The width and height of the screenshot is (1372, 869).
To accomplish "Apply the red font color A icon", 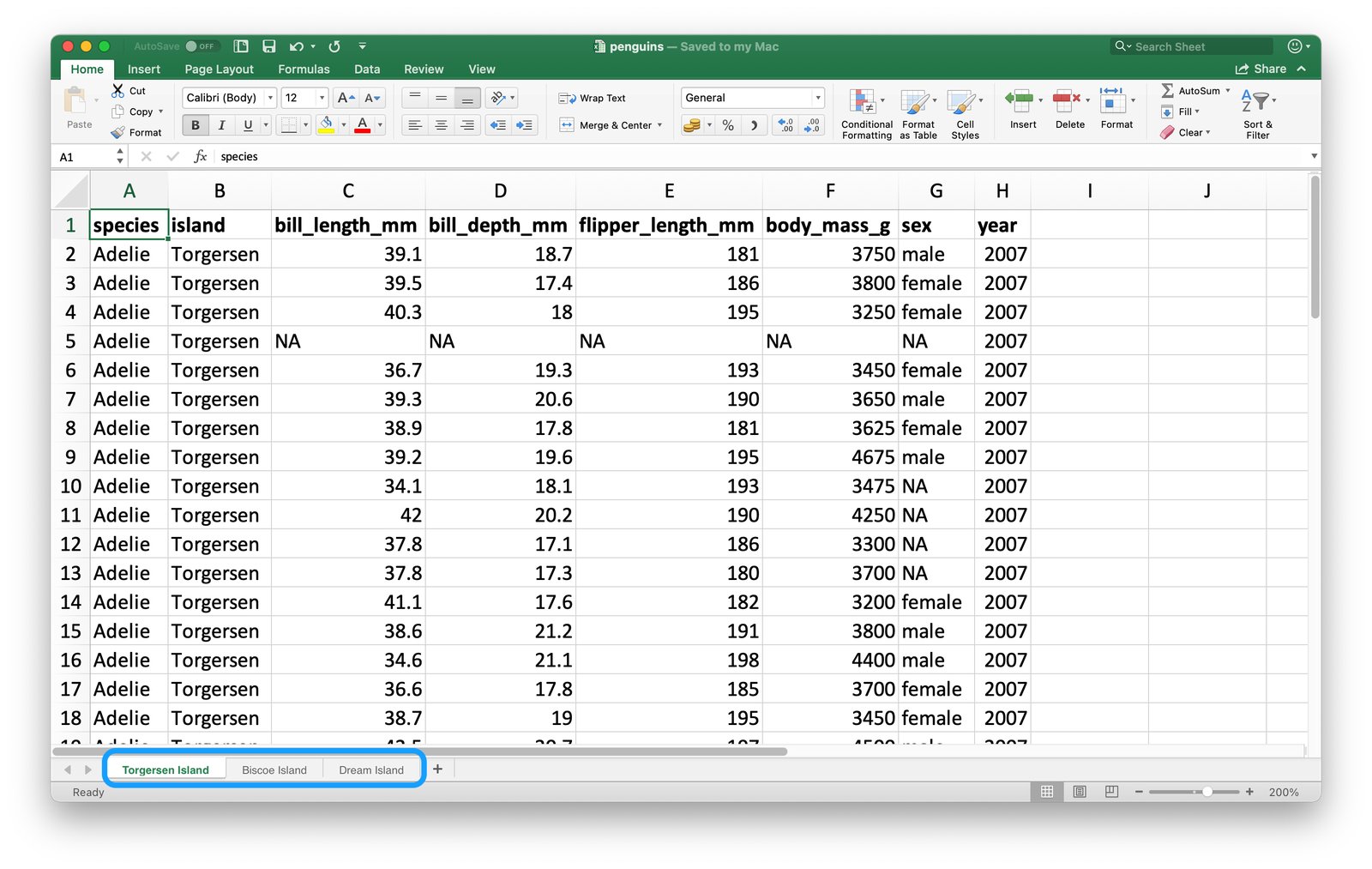I will (x=363, y=125).
